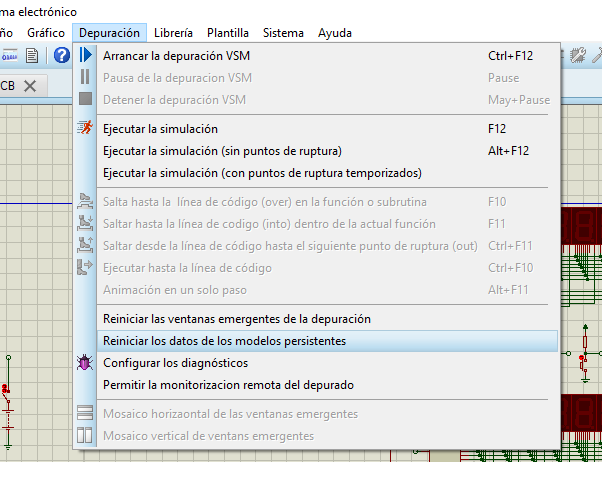This screenshot has height=480, width=602.
Task: Click the blue step-play icon for Arrancar
Action: (85, 55)
